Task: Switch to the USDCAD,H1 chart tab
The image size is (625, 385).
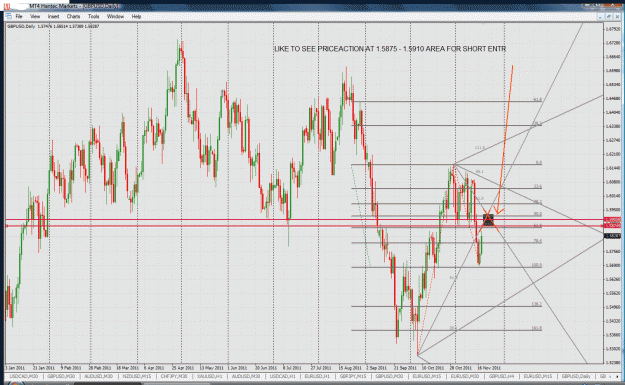Action: pos(283,376)
